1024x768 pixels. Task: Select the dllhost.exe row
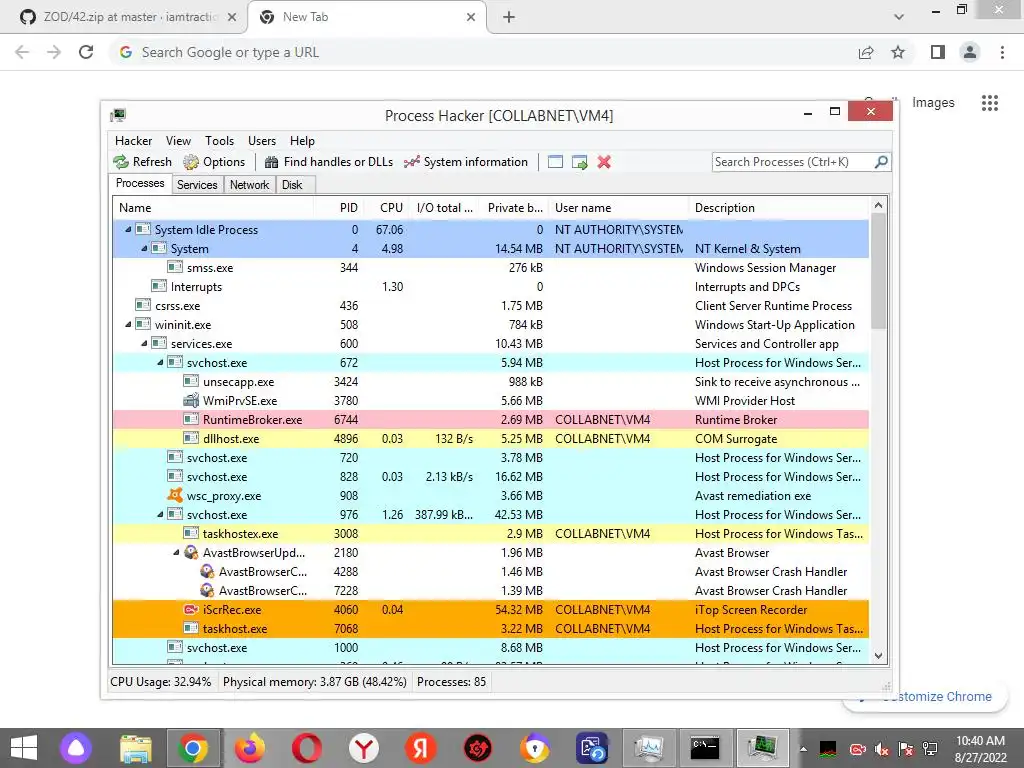coord(491,438)
